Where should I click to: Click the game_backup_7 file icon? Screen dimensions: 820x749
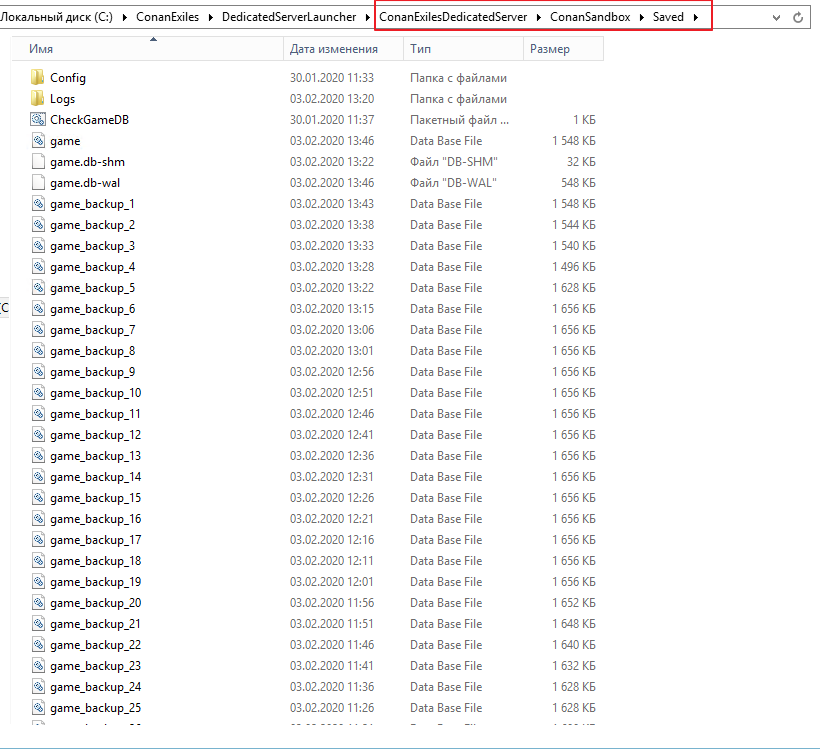pos(38,330)
